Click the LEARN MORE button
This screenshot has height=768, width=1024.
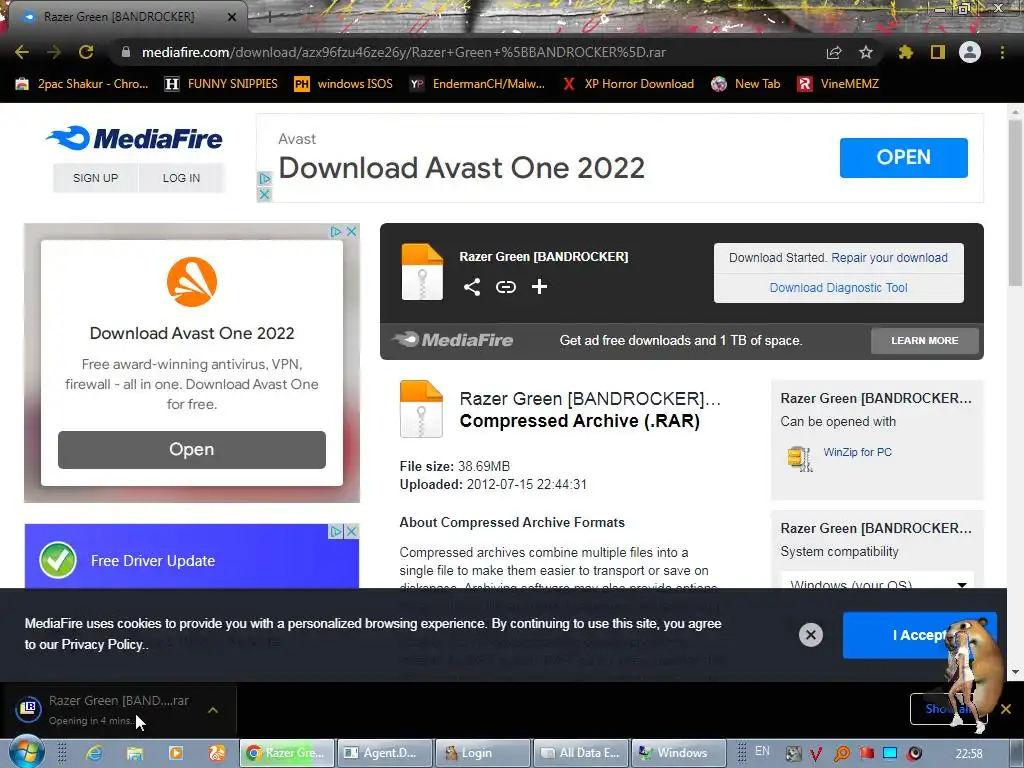point(925,340)
